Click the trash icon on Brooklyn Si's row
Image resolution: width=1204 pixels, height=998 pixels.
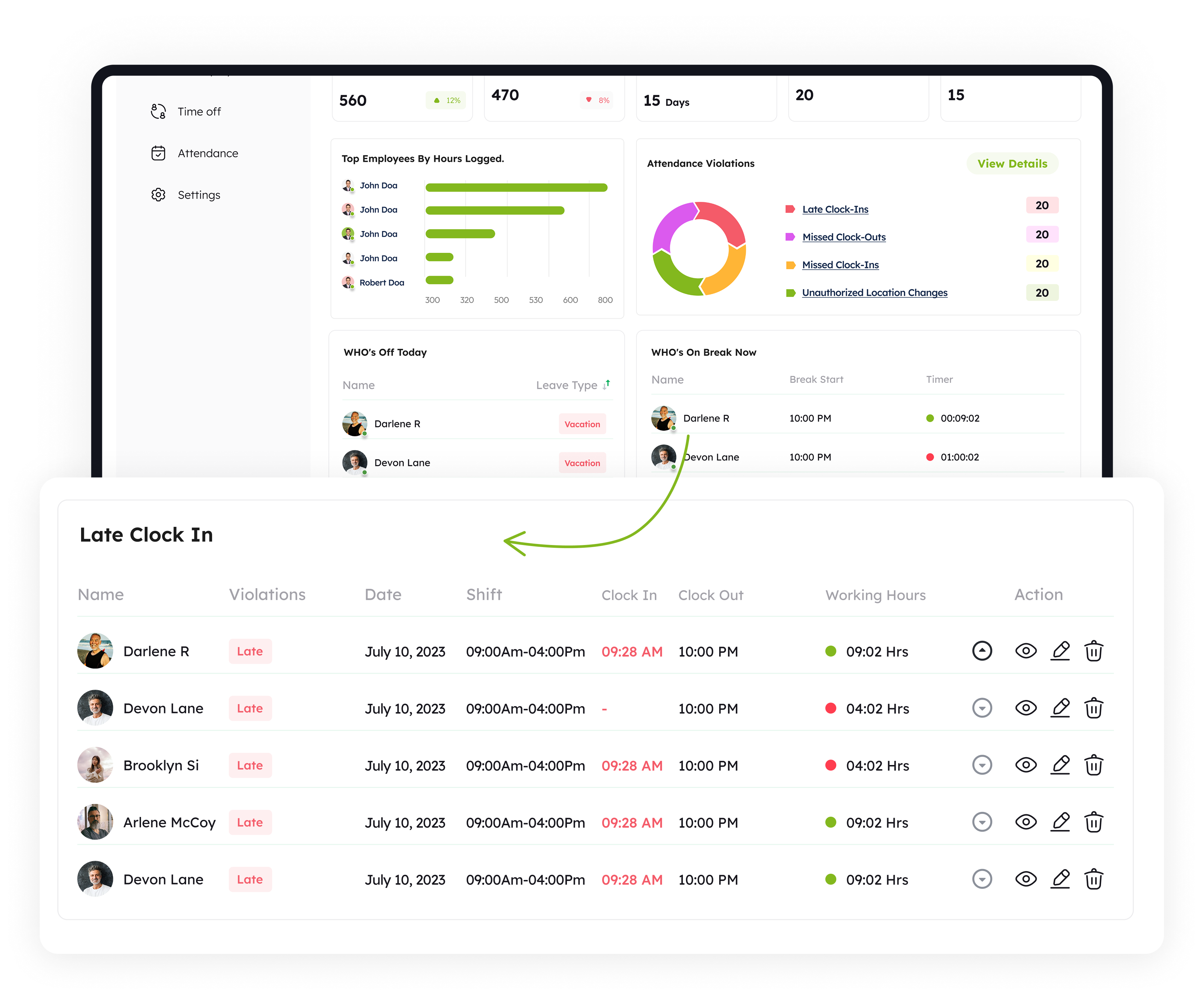pos(1094,765)
